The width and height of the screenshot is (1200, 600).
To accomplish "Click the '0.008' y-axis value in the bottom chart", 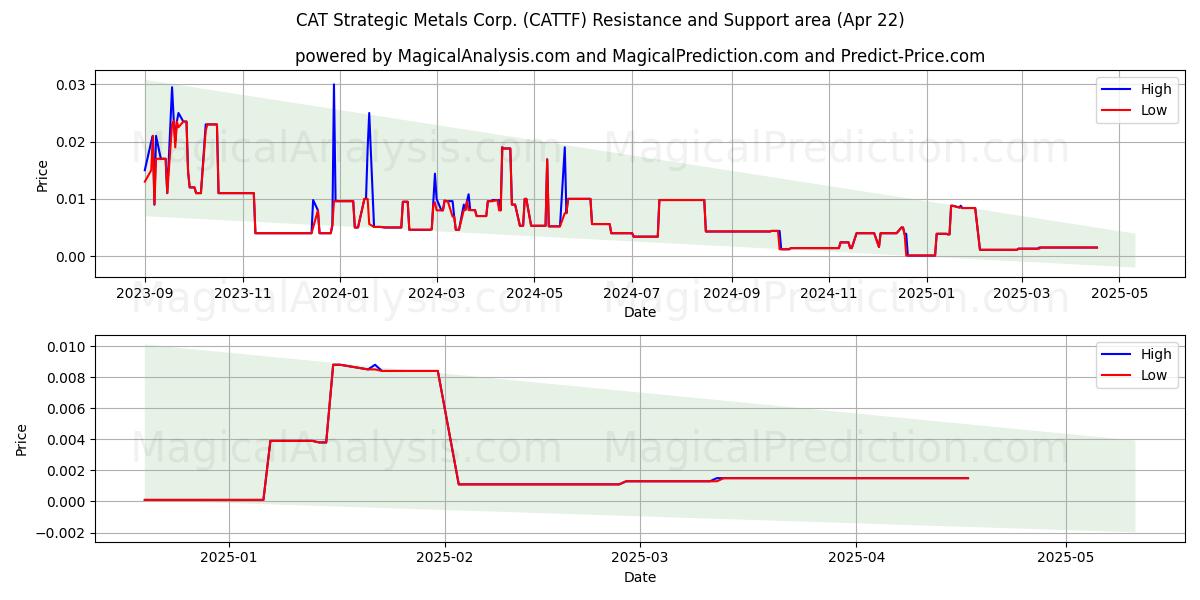I will click(68, 378).
